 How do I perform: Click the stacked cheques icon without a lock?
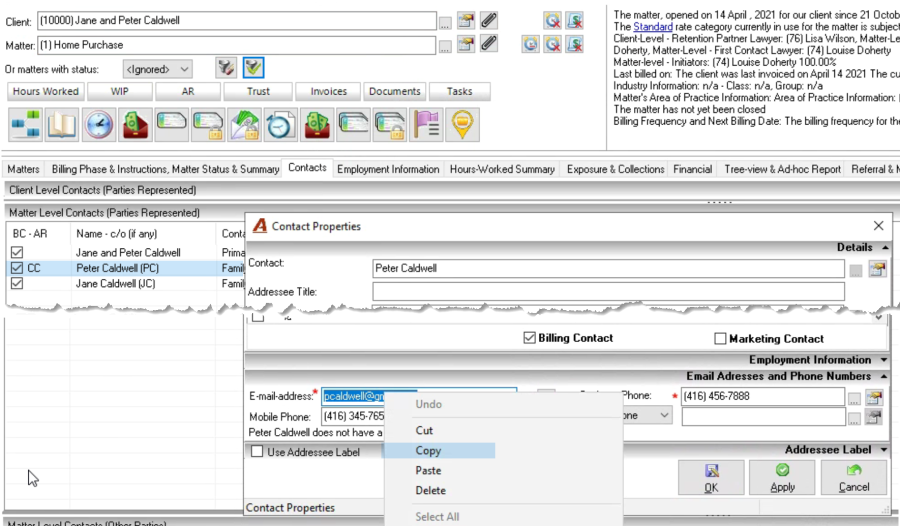pos(354,125)
